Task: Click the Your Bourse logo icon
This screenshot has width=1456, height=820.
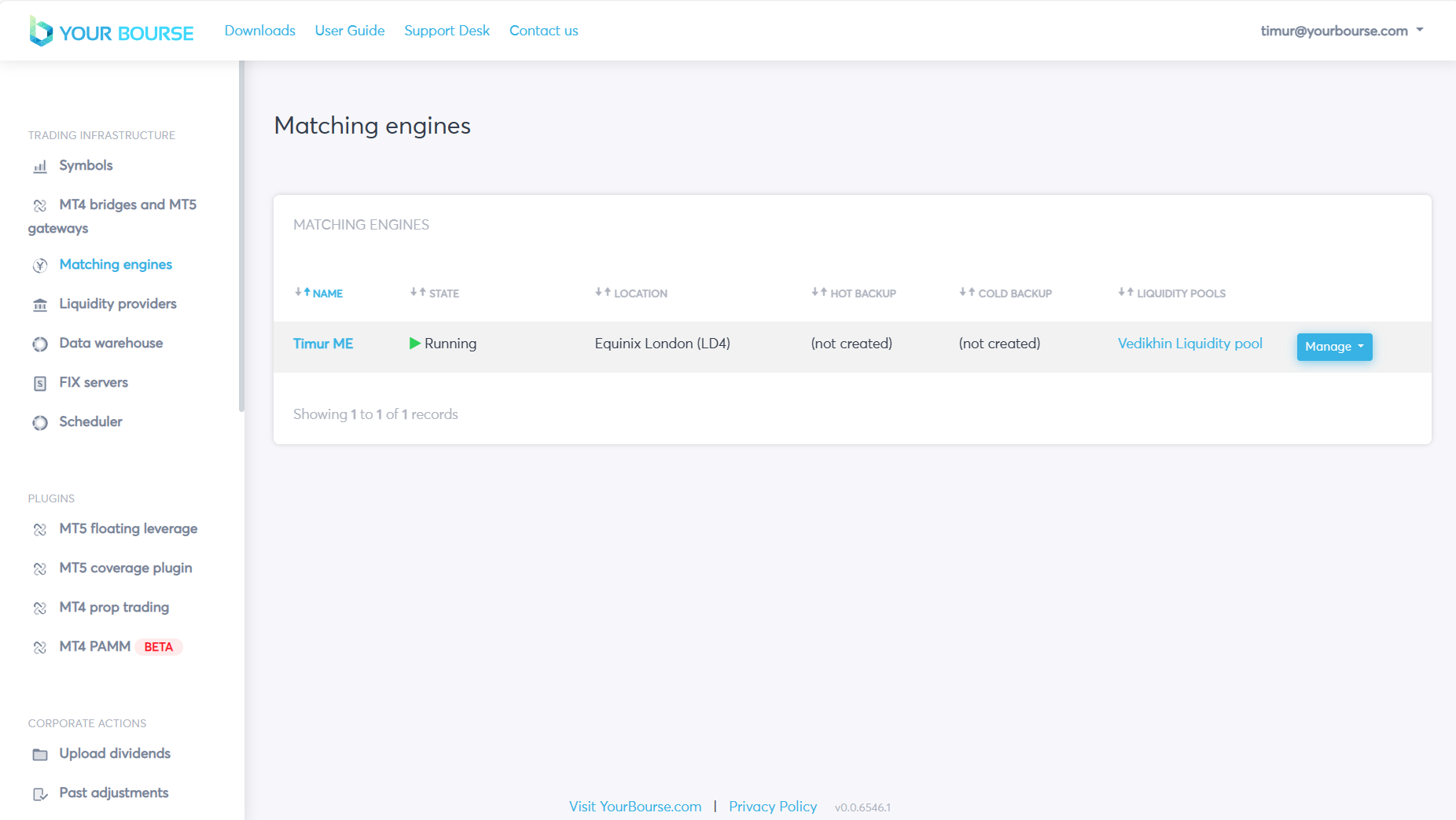Action: [41, 31]
